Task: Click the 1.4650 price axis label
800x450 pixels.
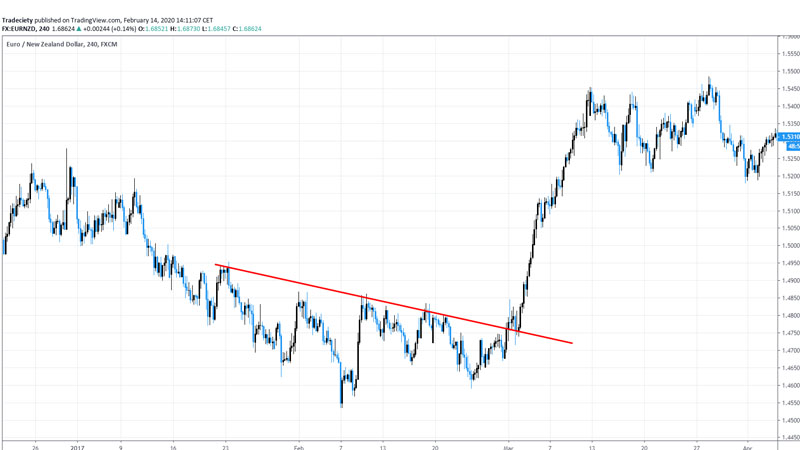Action: pyautogui.click(x=791, y=368)
